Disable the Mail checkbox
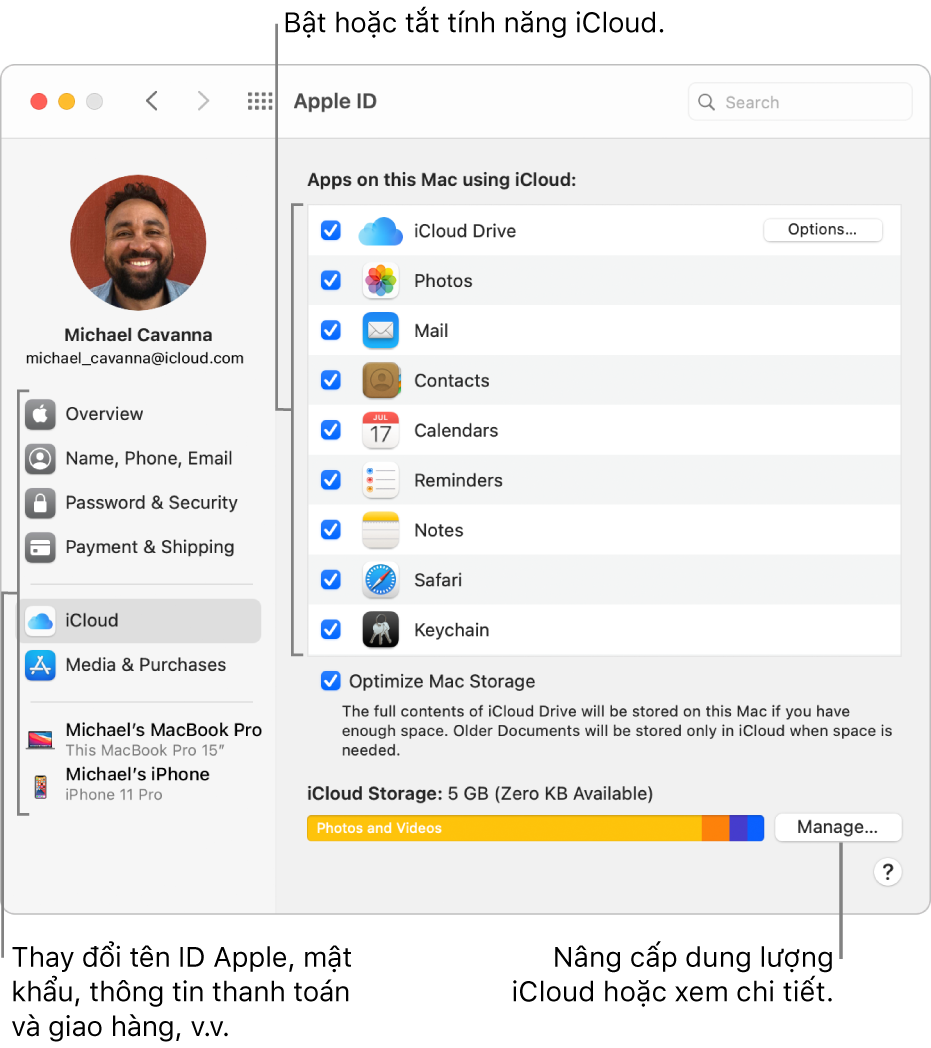931x1048 pixels. pos(331,330)
